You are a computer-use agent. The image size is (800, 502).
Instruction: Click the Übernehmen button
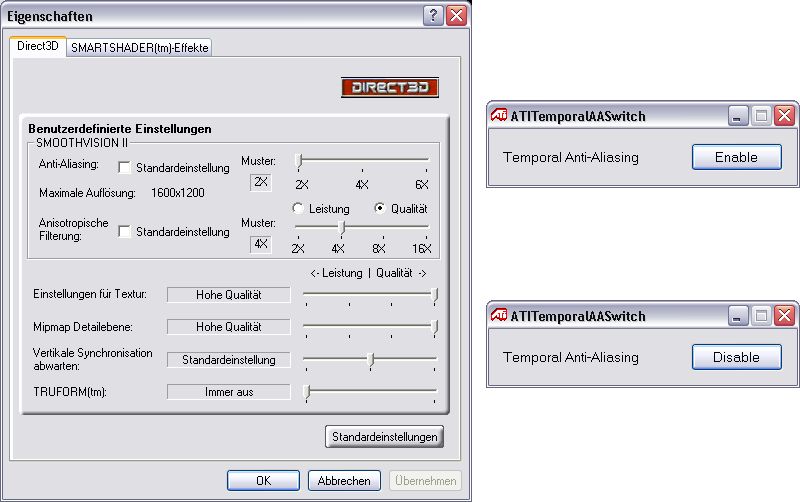tap(426, 481)
